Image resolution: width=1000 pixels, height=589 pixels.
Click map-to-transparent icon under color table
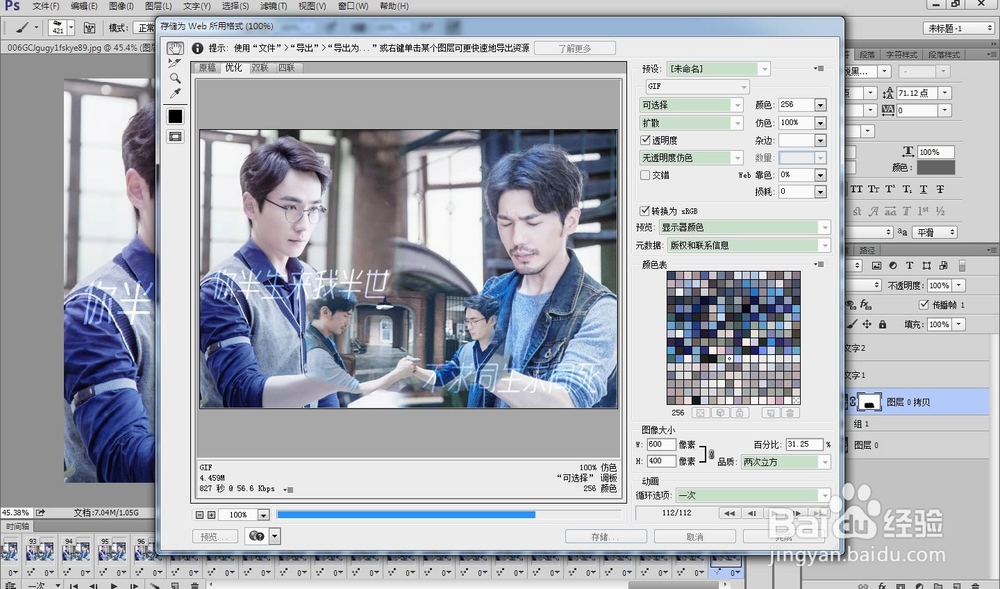(700, 413)
